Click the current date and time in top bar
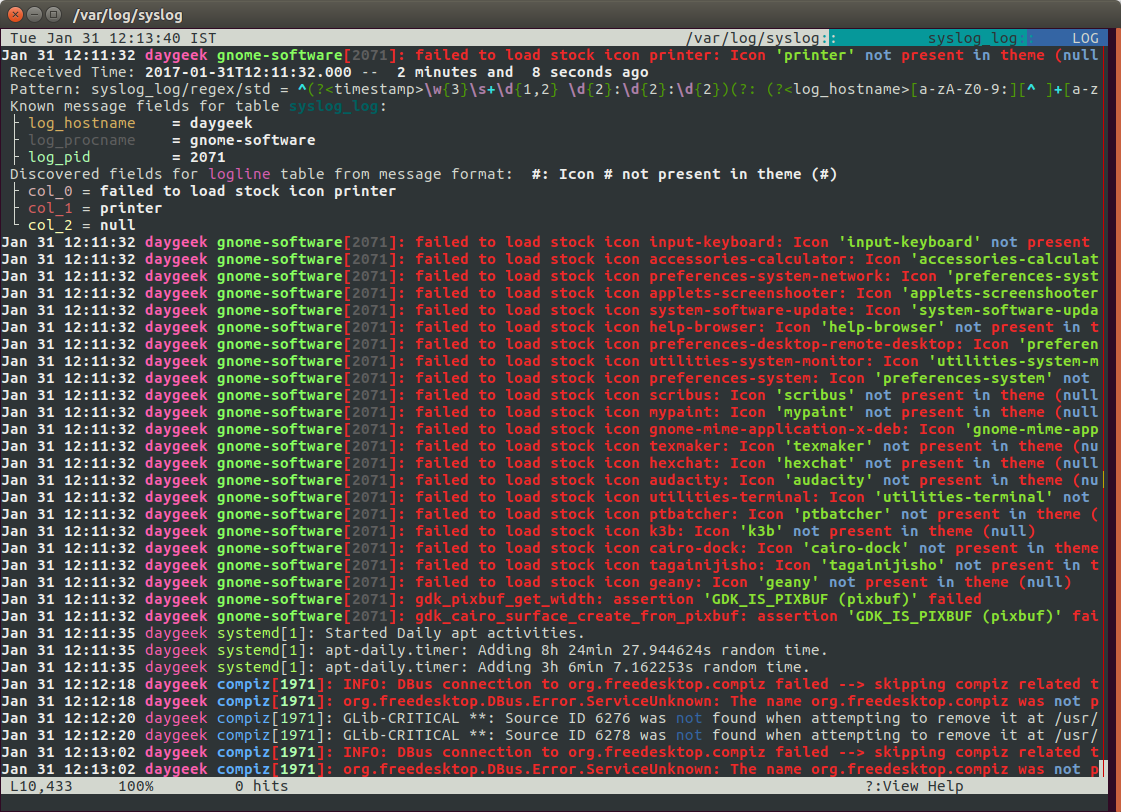The height and width of the screenshot is (812, 1121). tap(108, 38)
